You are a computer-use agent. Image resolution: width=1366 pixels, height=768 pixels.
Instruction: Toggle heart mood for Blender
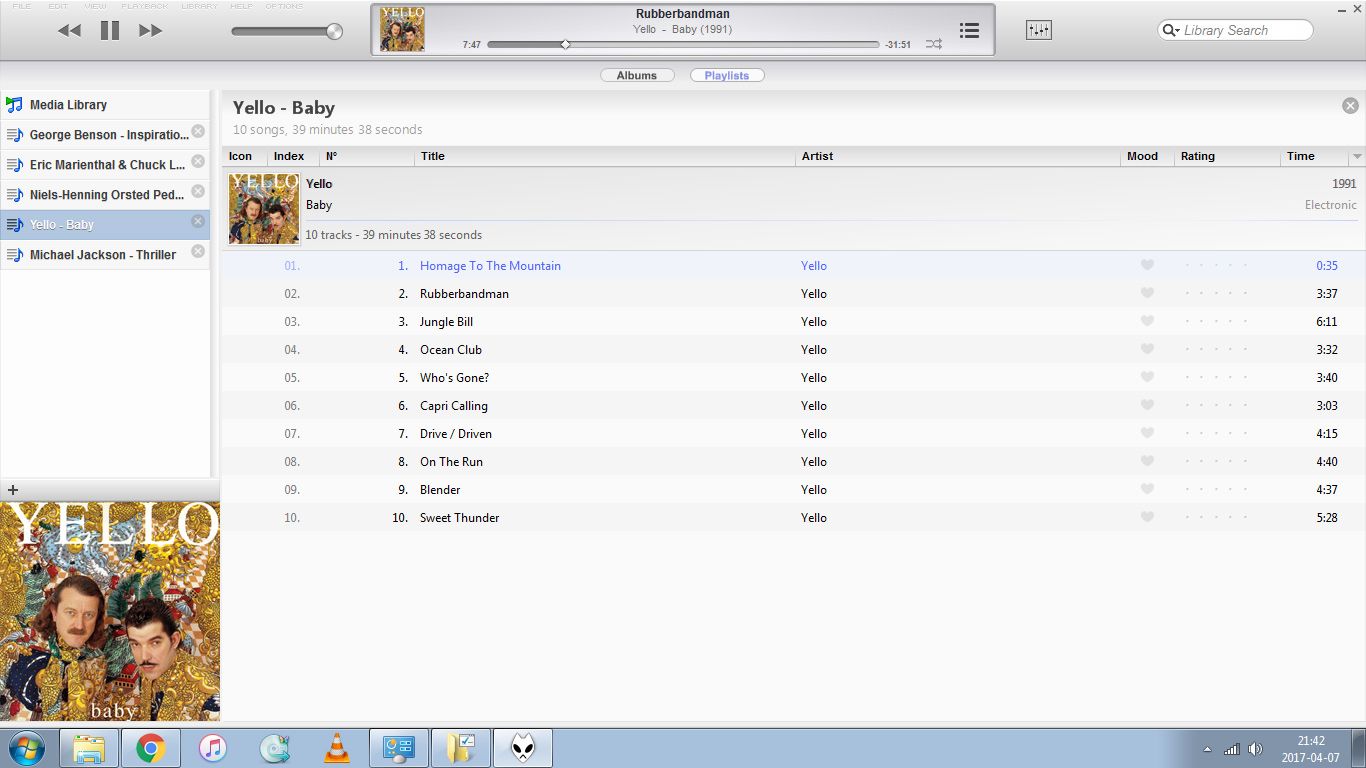pos(1147,489)
